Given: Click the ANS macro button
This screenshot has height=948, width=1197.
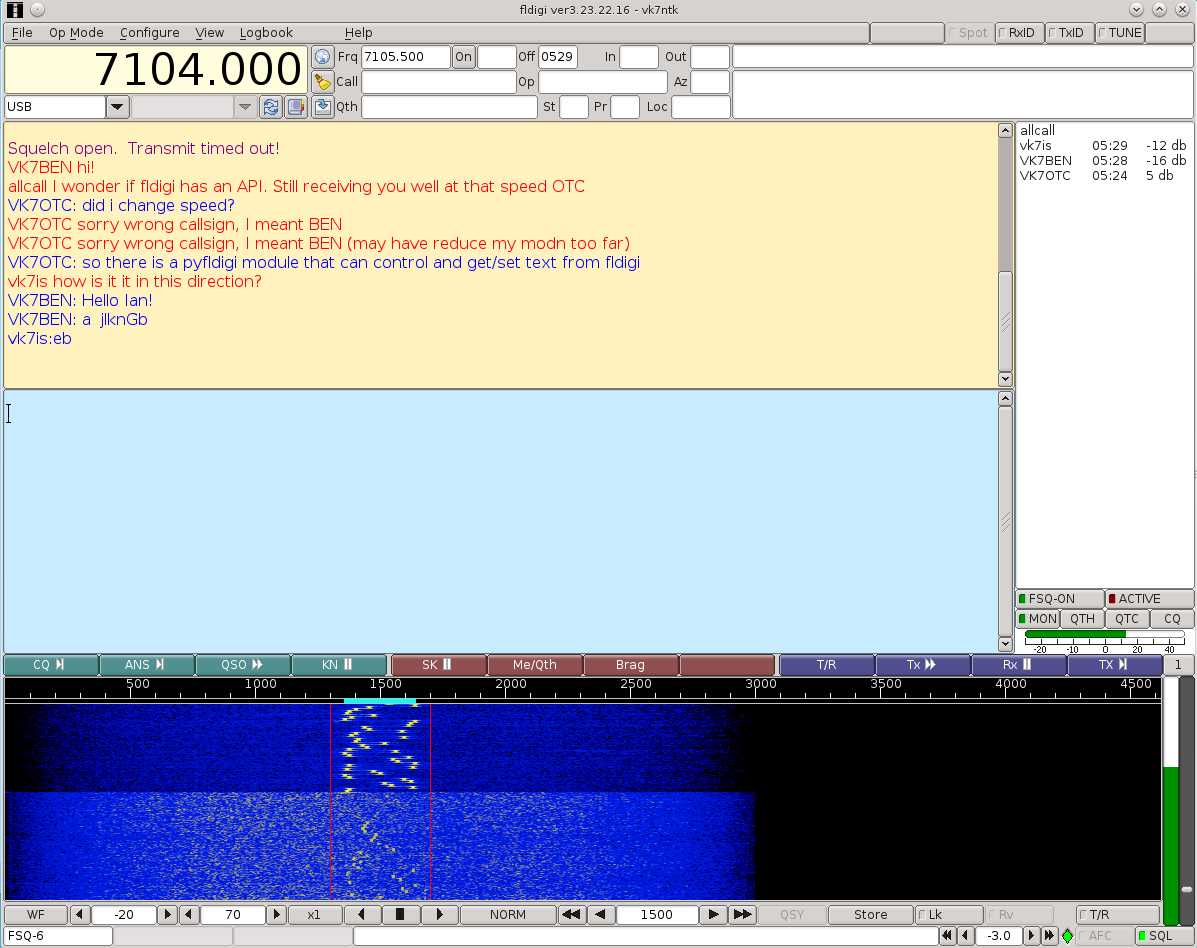Looking at the screenshot, I should point(147,665).
